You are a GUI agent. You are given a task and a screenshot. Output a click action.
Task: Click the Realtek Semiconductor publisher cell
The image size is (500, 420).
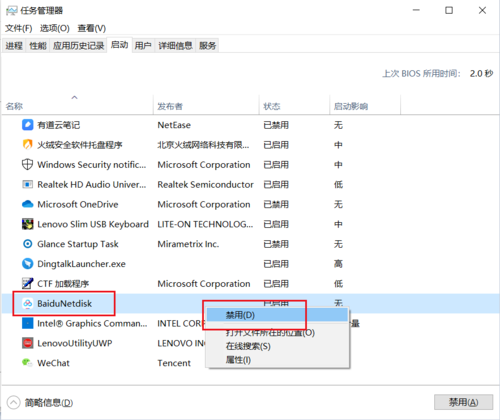point(205,184)
